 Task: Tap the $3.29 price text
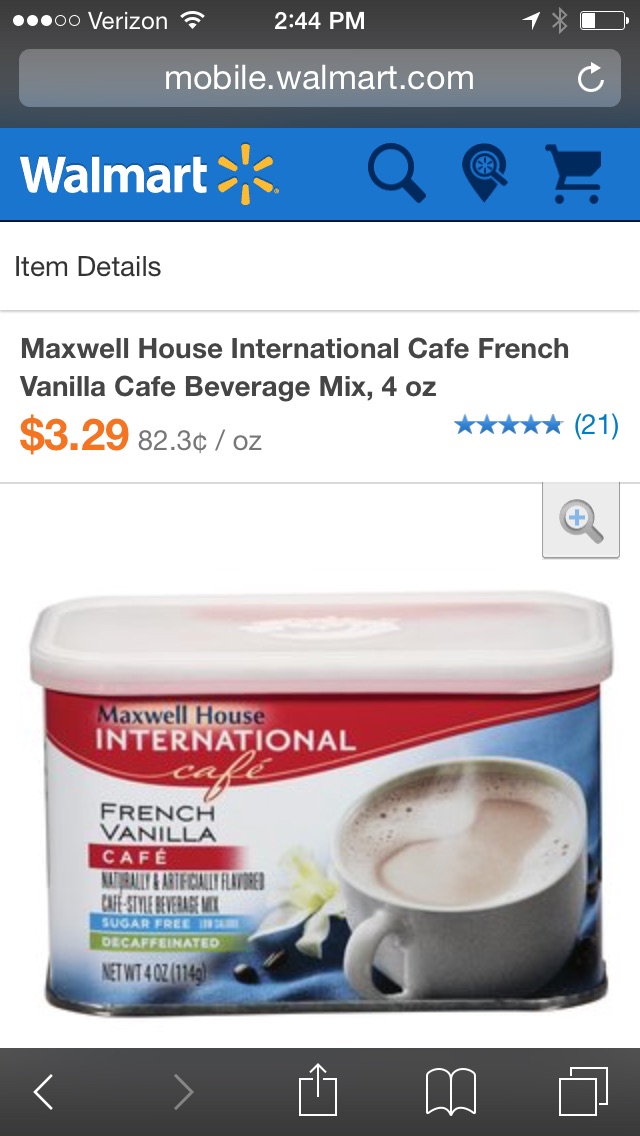[x=74, y=434]
